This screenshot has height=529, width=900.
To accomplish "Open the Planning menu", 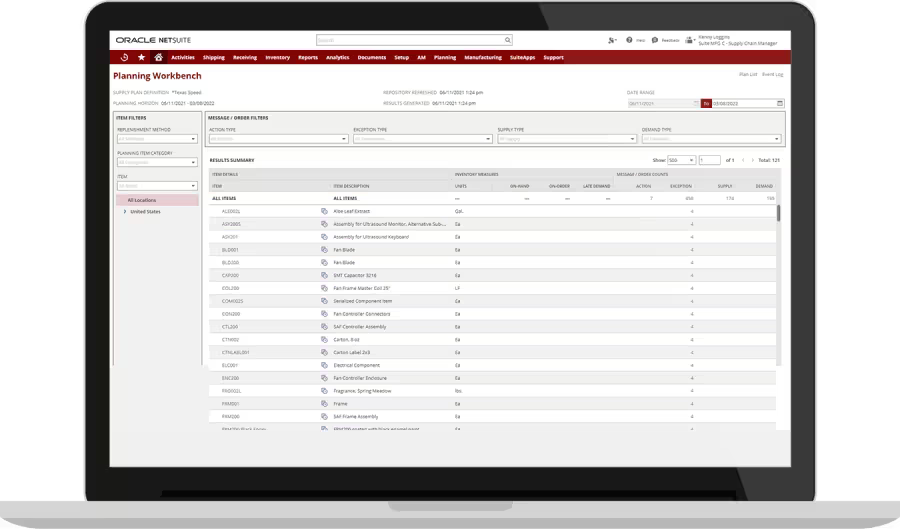I will pyautogui.click(x=445, y=58).
